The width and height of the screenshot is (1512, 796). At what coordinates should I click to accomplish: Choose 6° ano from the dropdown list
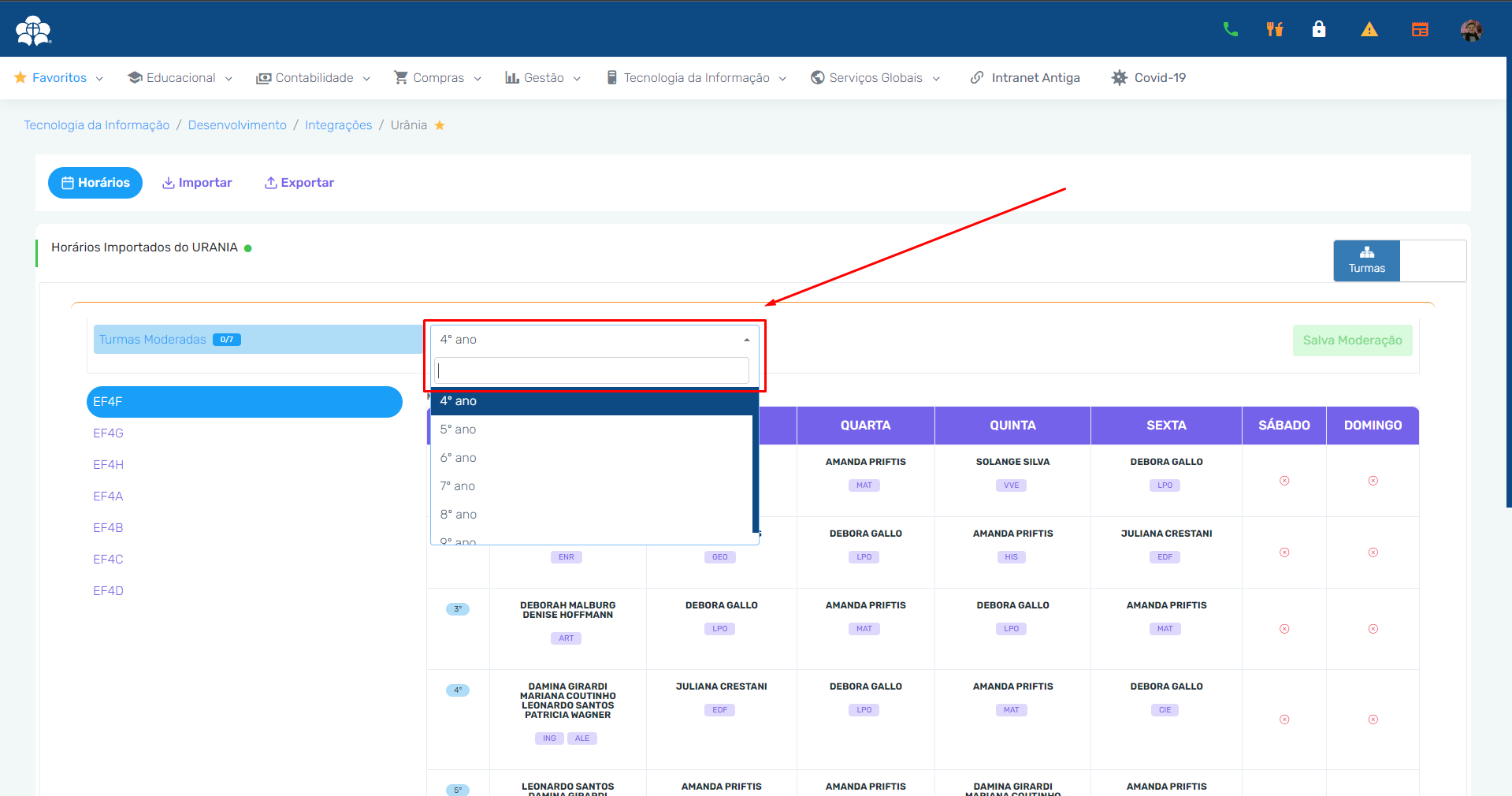[x=459, y=458]
